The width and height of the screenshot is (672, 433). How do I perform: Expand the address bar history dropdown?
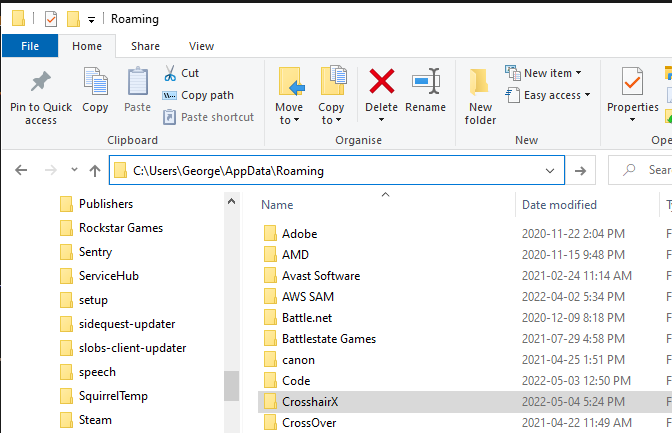pyautogui.click(x=548, y=171)
